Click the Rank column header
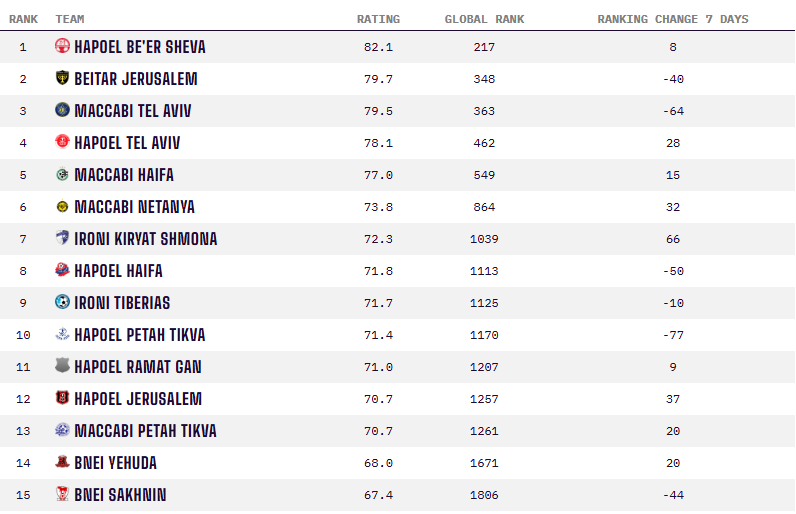796x514 pixels. pos(23,19)
